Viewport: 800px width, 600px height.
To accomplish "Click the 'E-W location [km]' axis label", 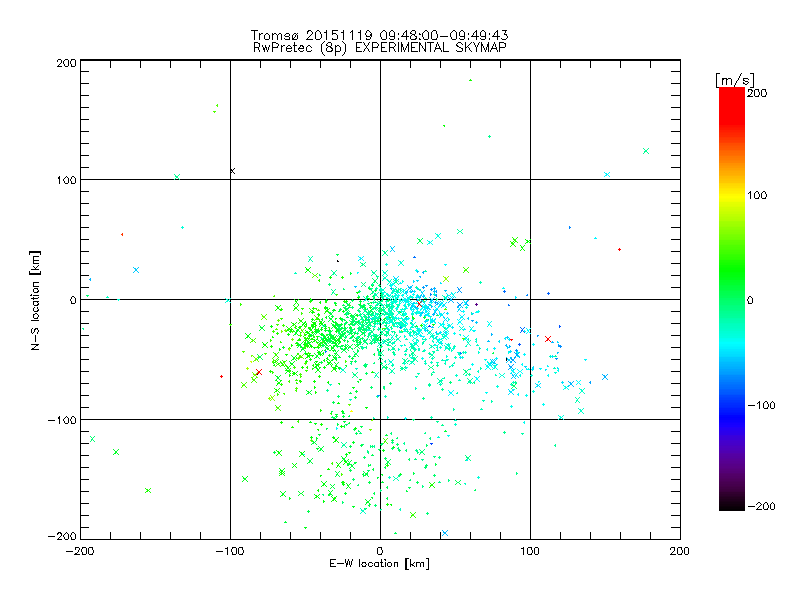I will pos(379,564).
